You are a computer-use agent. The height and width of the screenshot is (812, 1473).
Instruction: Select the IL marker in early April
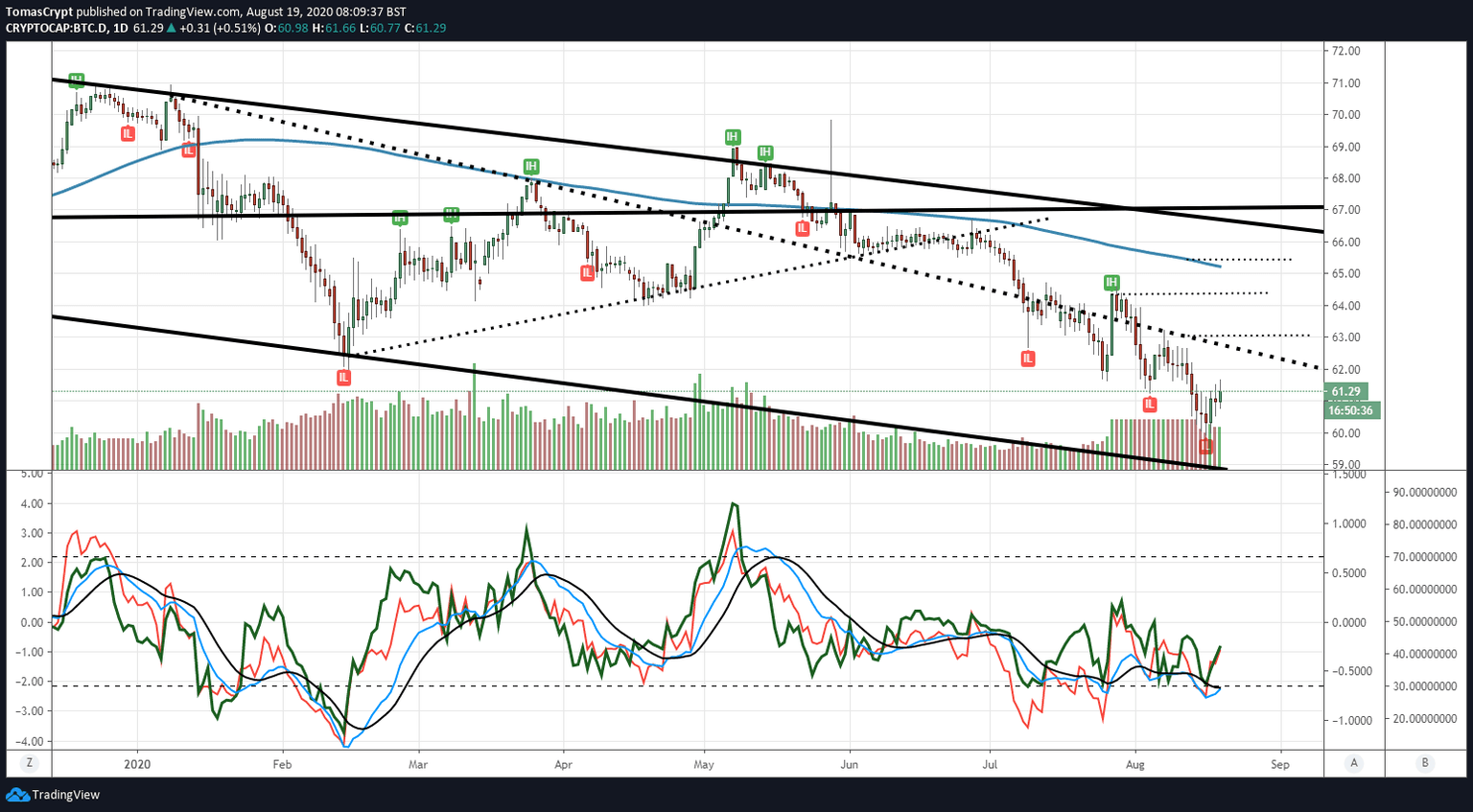(x=587, y=273)
